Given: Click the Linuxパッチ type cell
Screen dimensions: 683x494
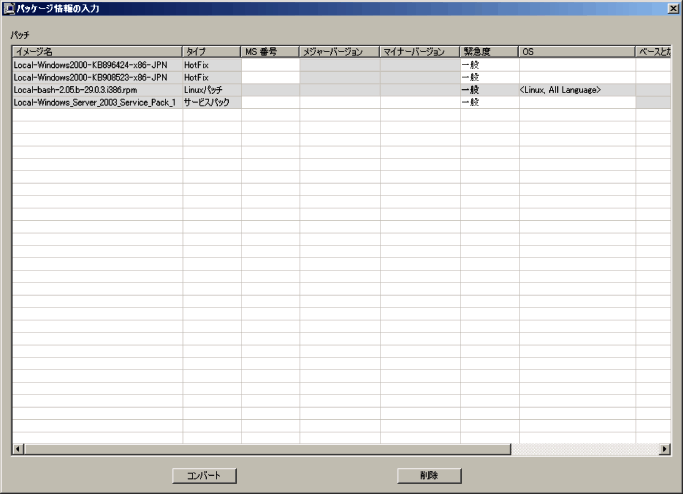Looking at the screenshot, I should (x=212, y=90).
